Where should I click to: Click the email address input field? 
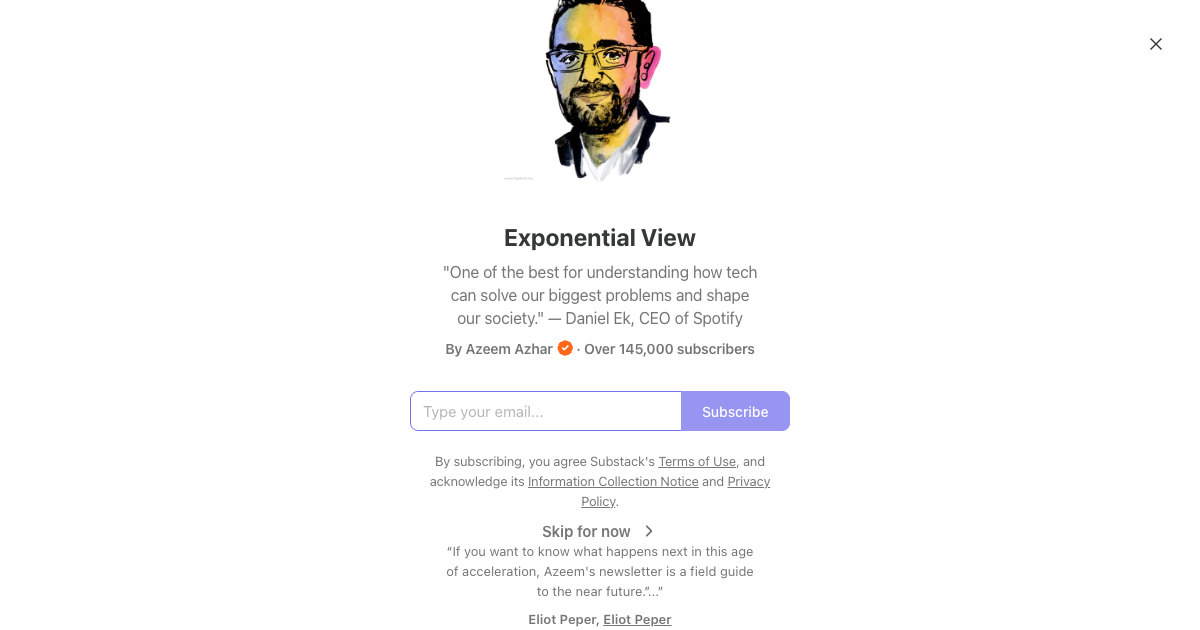click(x=546, y=411)
